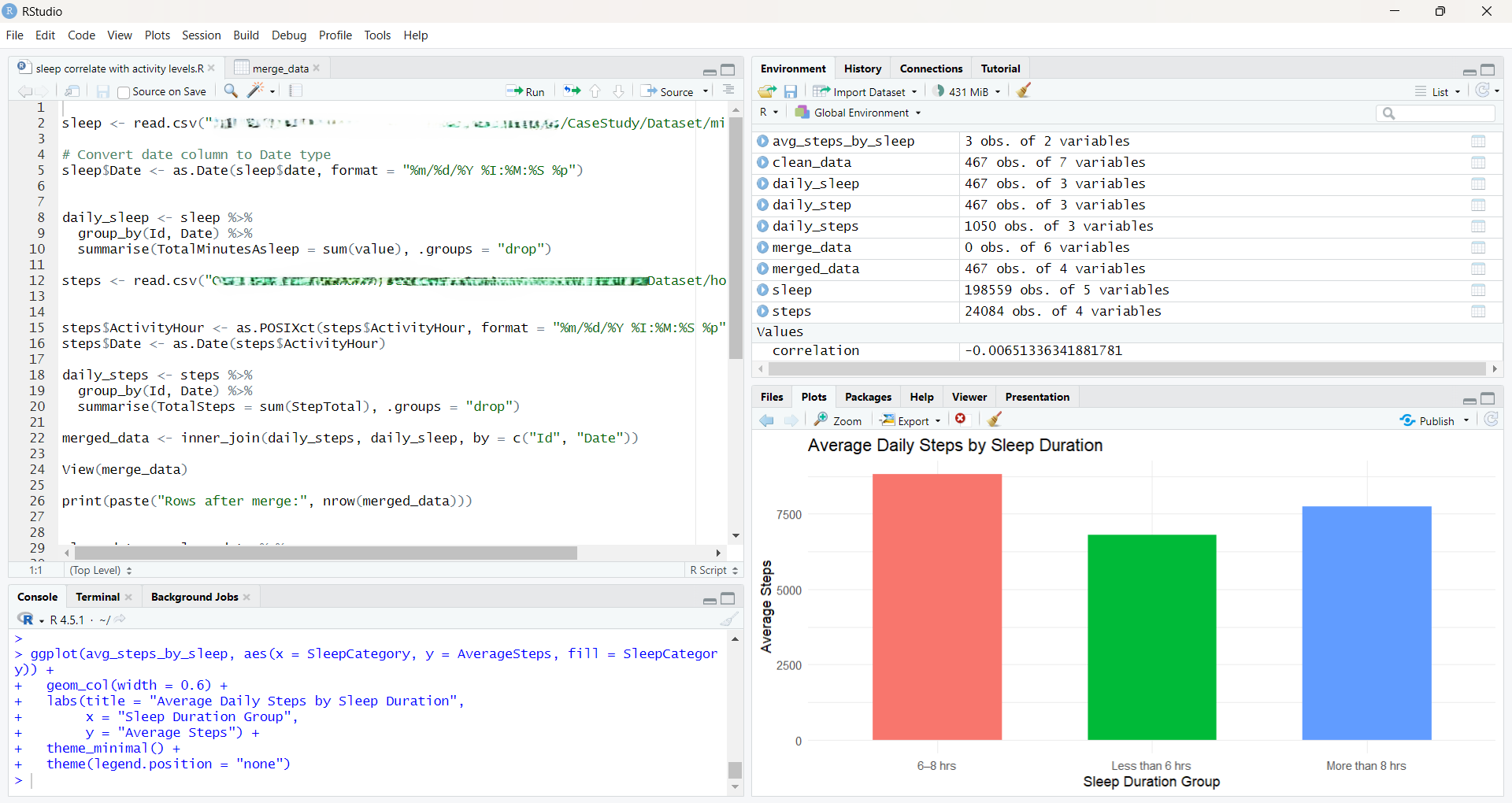
Task: Open the R Script file type selector
Action: click(x=713, y=570)
